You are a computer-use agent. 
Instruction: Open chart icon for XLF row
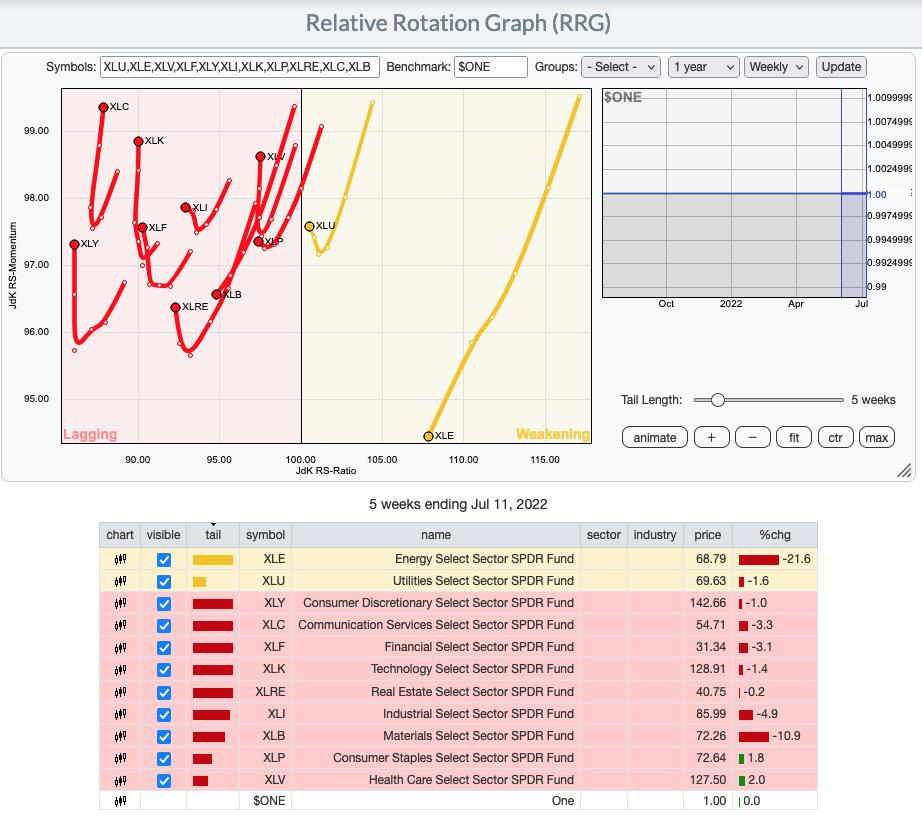click(120, 648)
